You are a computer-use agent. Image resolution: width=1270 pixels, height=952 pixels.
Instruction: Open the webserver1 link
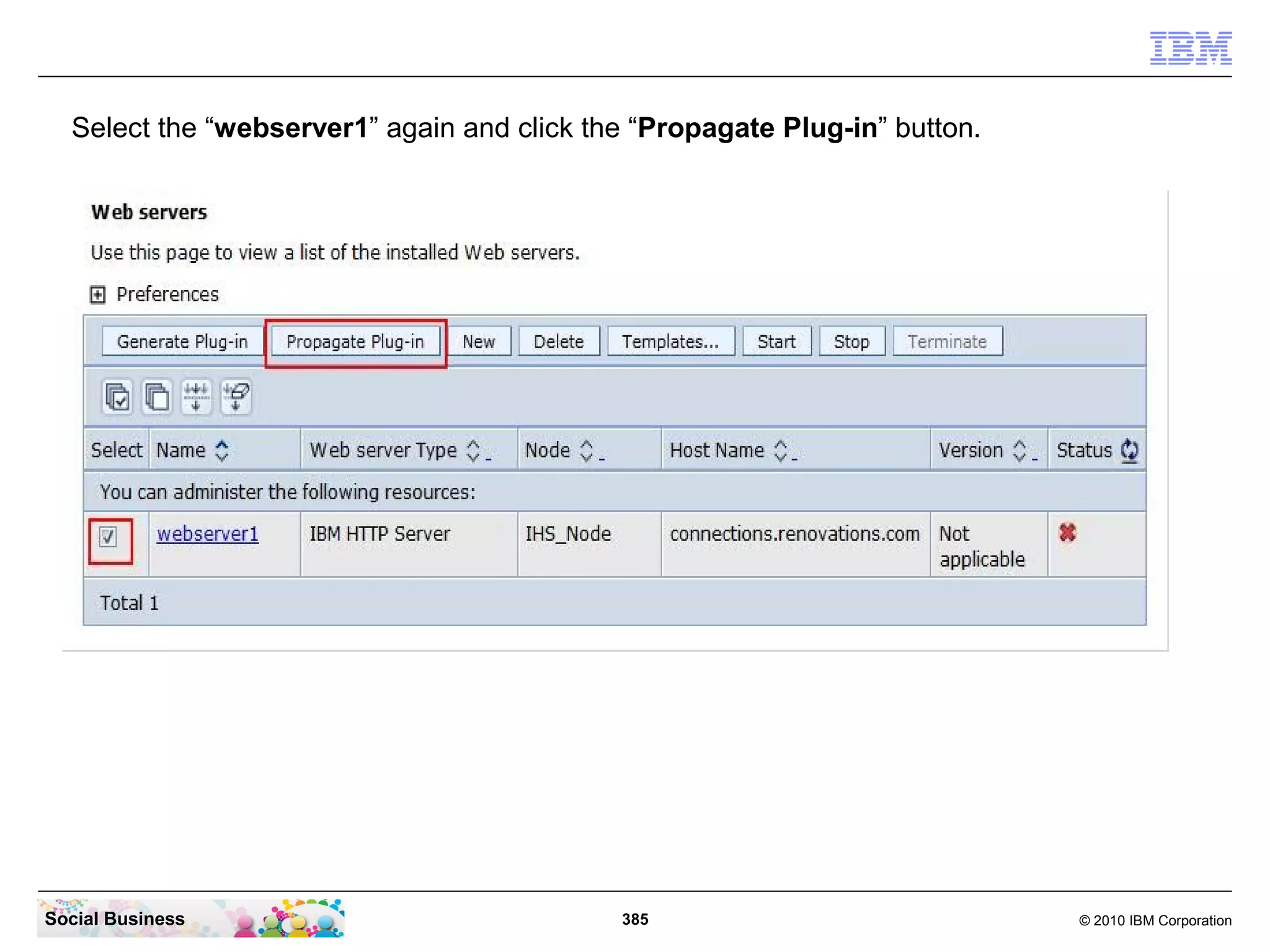[x=208, y=534]
